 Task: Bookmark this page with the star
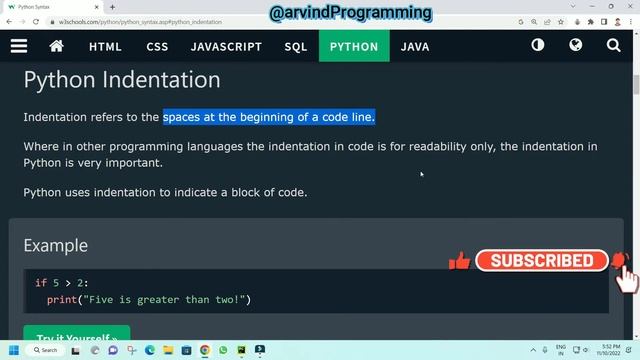(x=561, y=22)
